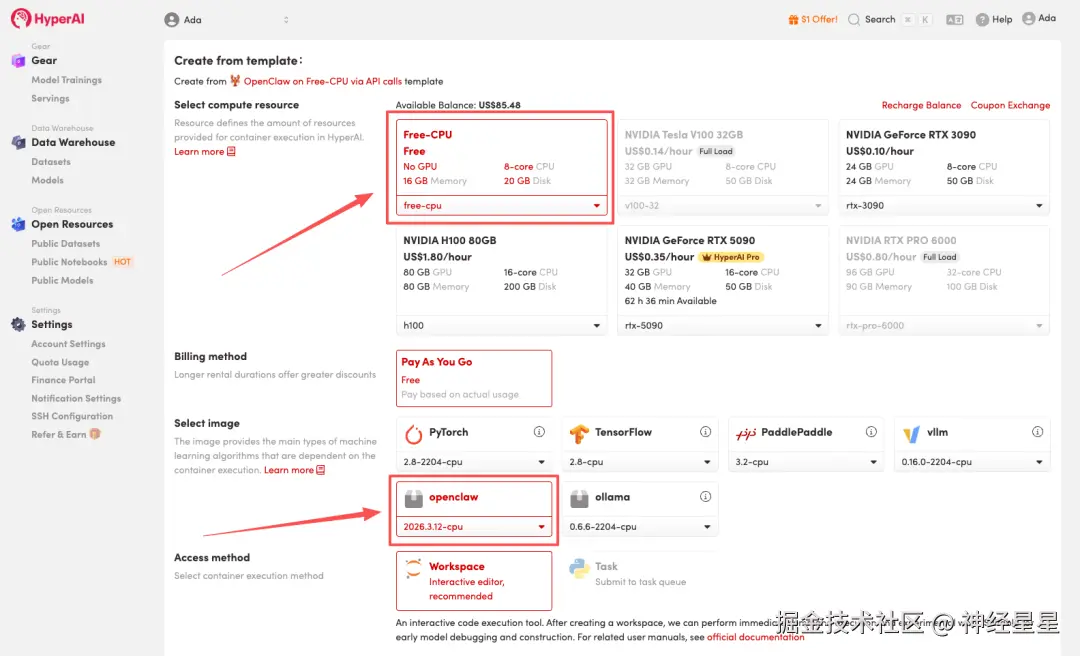
Task: Open the OpenClaw on Free-CPU template link
Action: pyautogui.click(x=322, y=81)
